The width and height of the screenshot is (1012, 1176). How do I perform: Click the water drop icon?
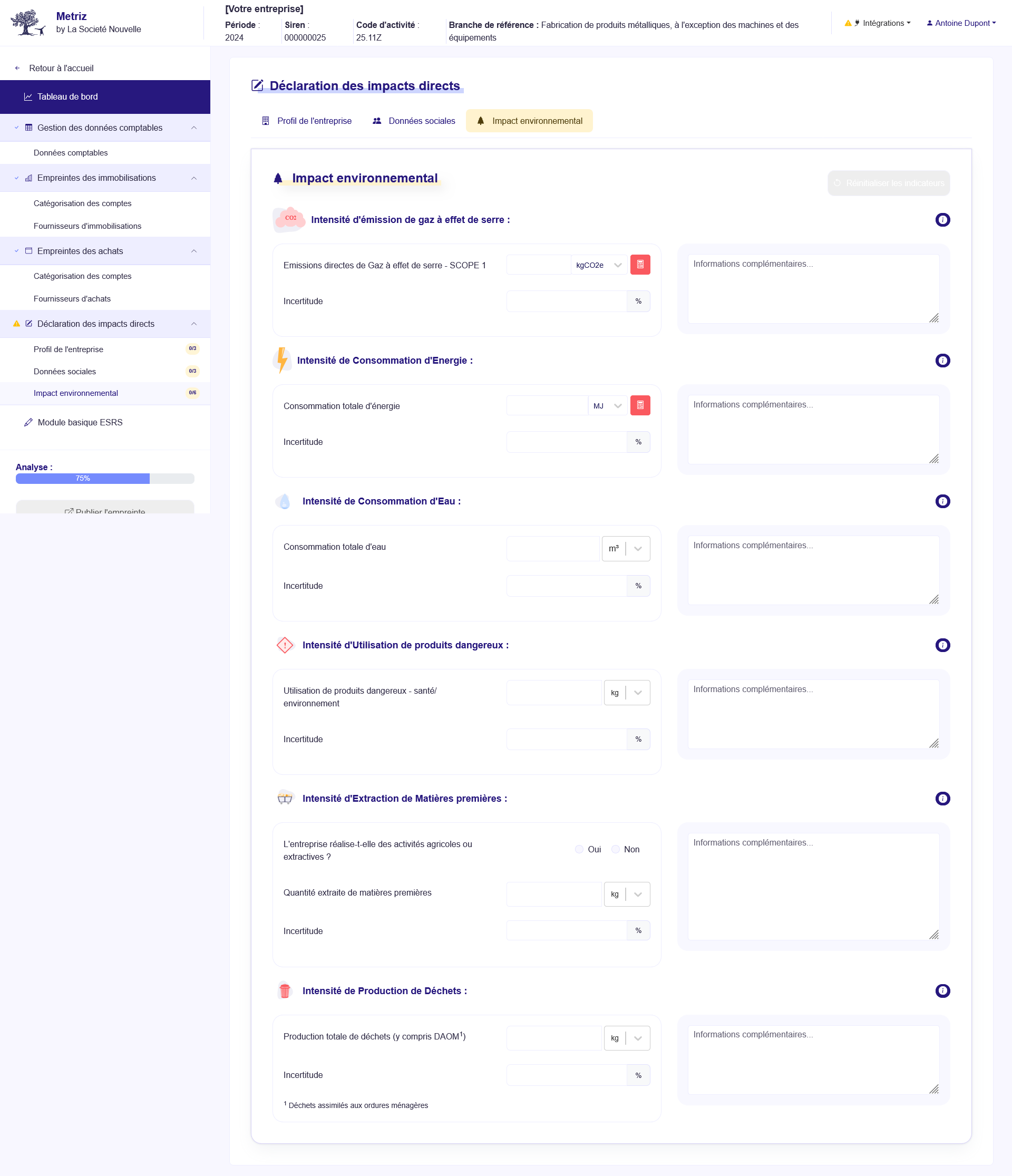pyautogui.click(x=283, y=501)
